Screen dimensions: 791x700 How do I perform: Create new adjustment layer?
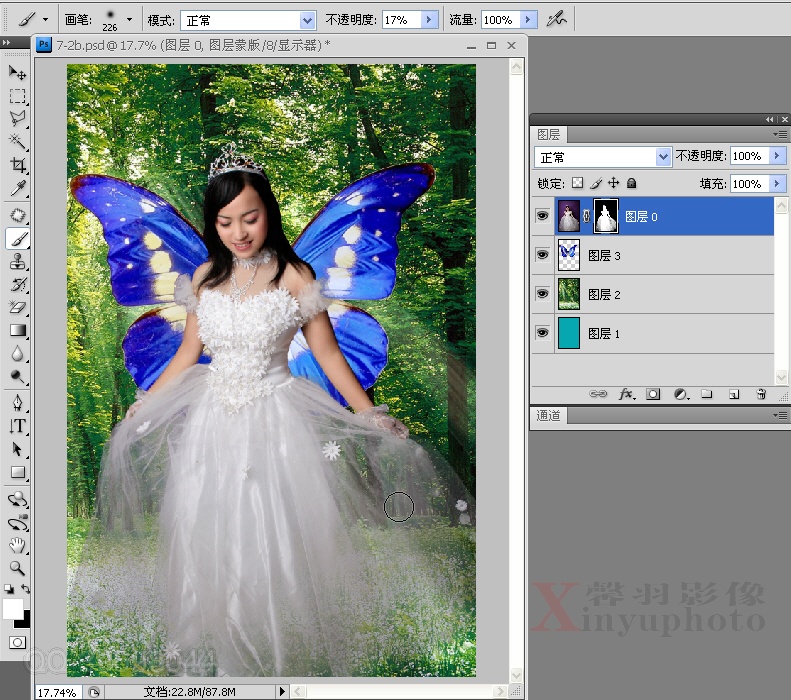681,394
